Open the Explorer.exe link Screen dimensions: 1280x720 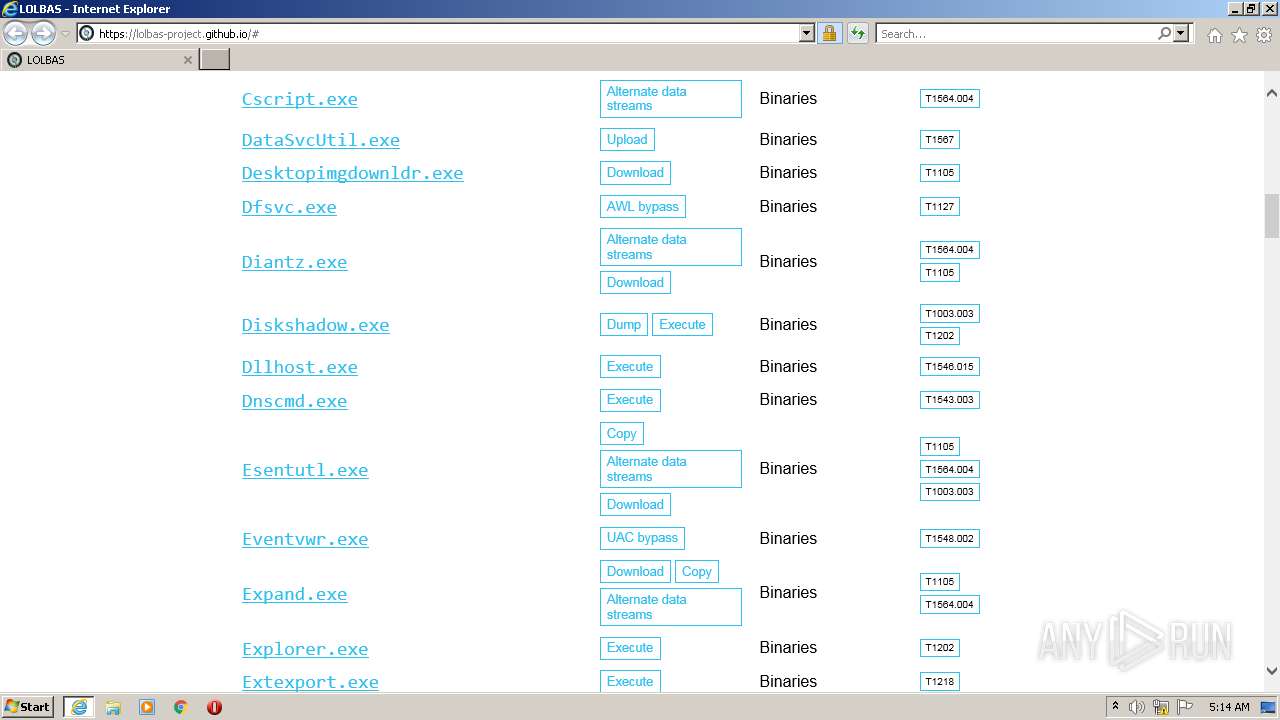pyautogui.click(x=305, y=649)
